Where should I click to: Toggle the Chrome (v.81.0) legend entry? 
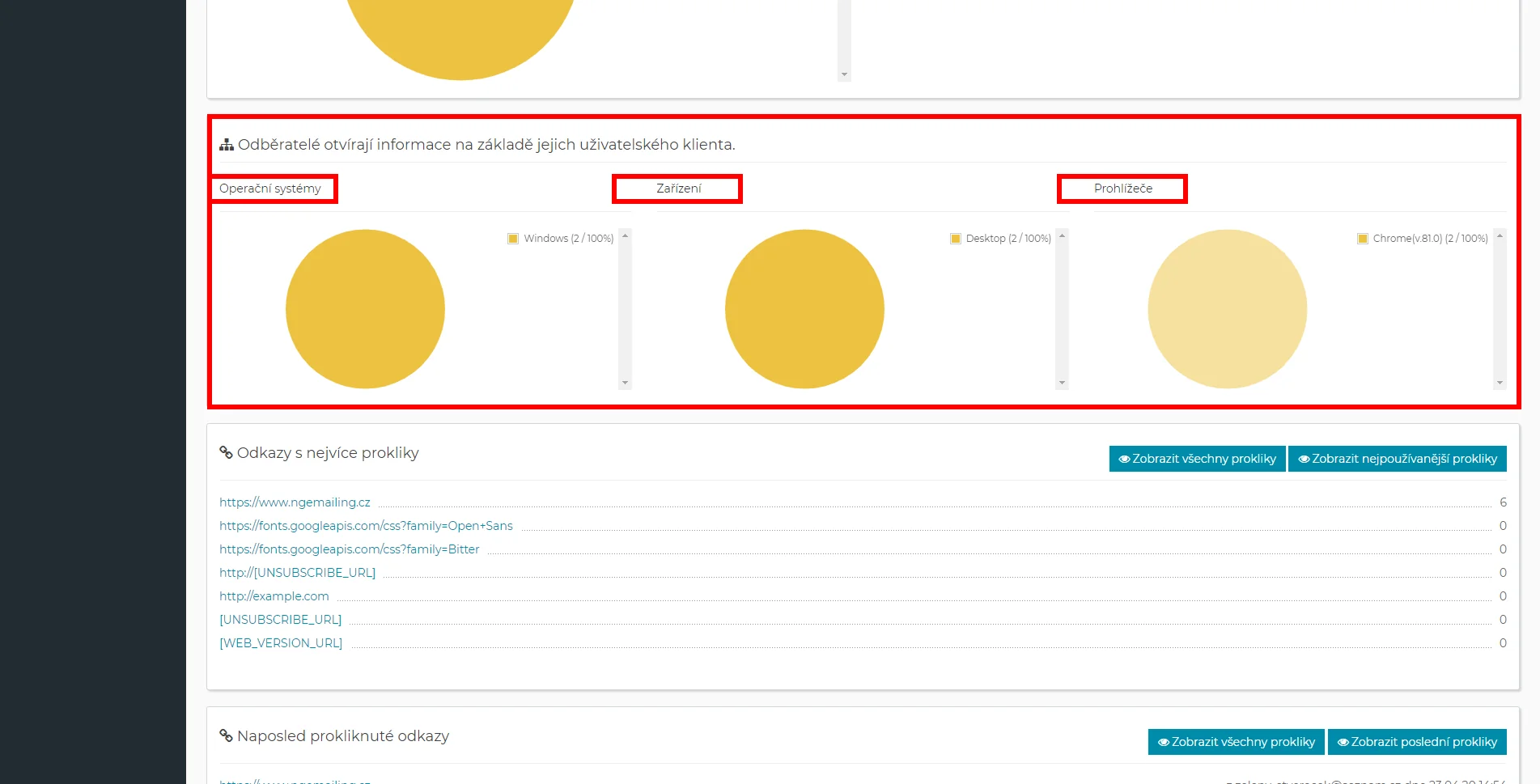pos(1423,239)
